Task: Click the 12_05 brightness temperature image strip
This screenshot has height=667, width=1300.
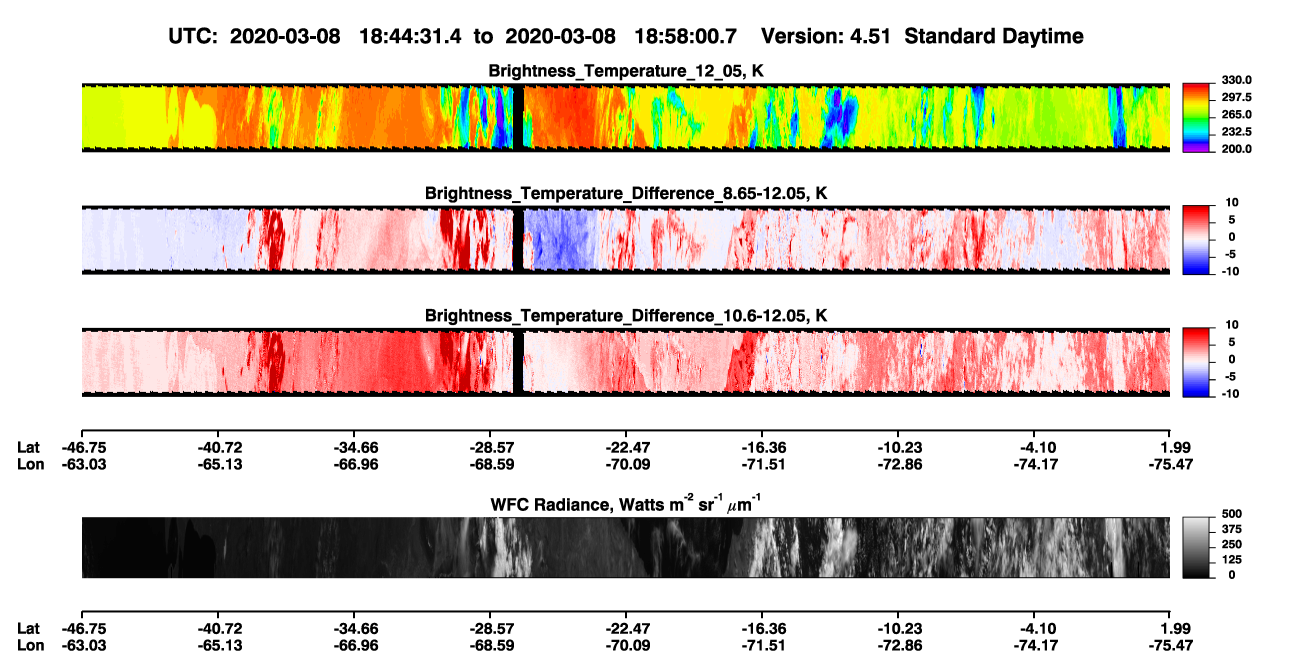Action: point(625,117)
